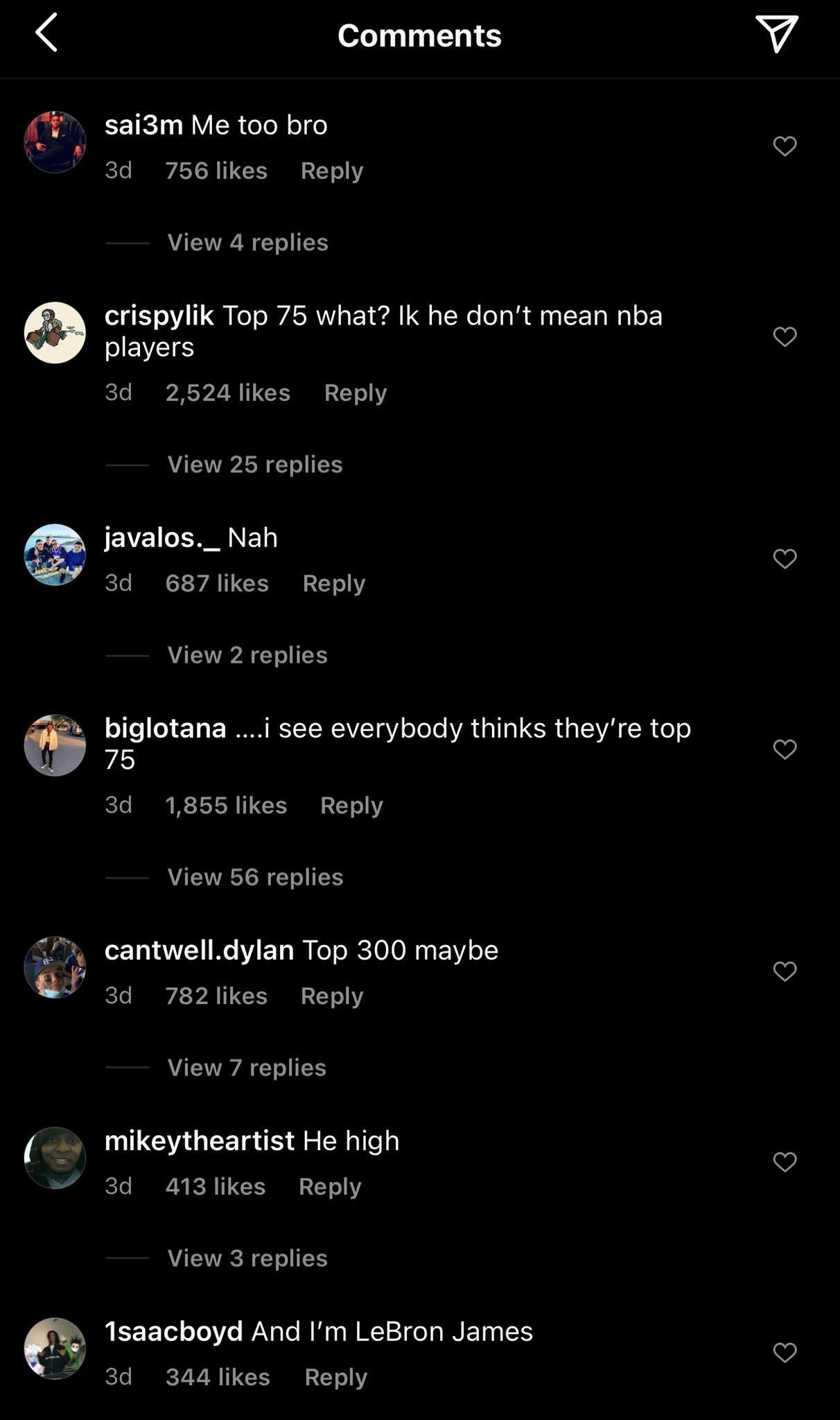
Task: View who liked the 2,524 likes comment
Action: [227, 393]
